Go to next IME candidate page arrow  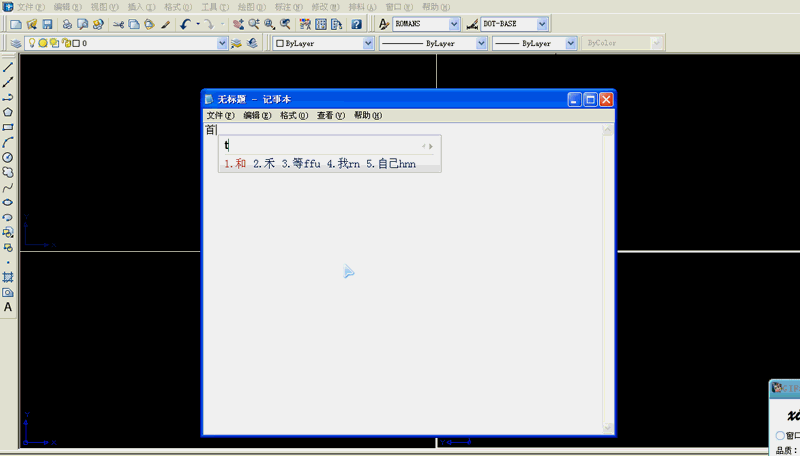(x=431, y=146)
